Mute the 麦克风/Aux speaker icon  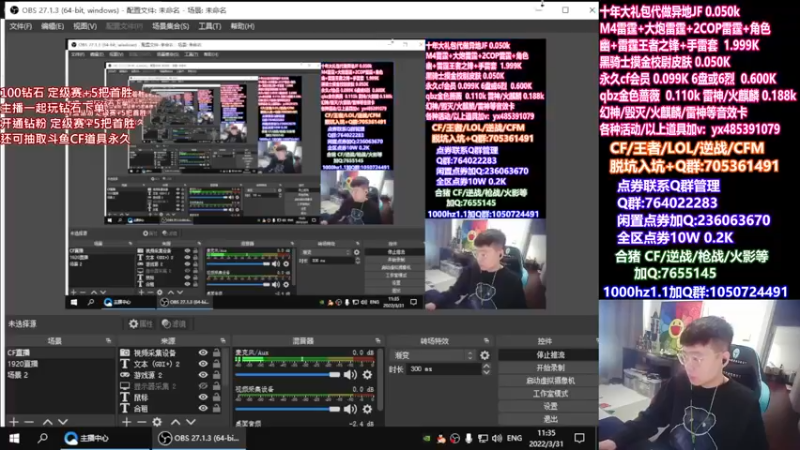[x=350, y=375]
